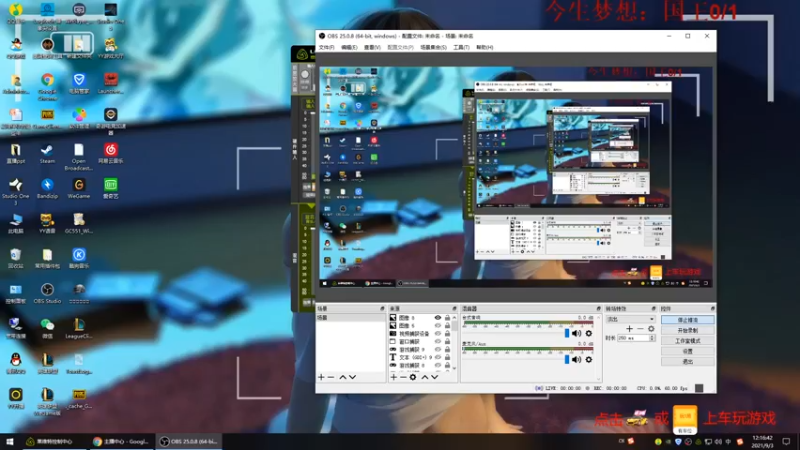Open 帮助(H) menu in OBS
The height and width of the screenshot is (450, 800).
click(485, 47)
